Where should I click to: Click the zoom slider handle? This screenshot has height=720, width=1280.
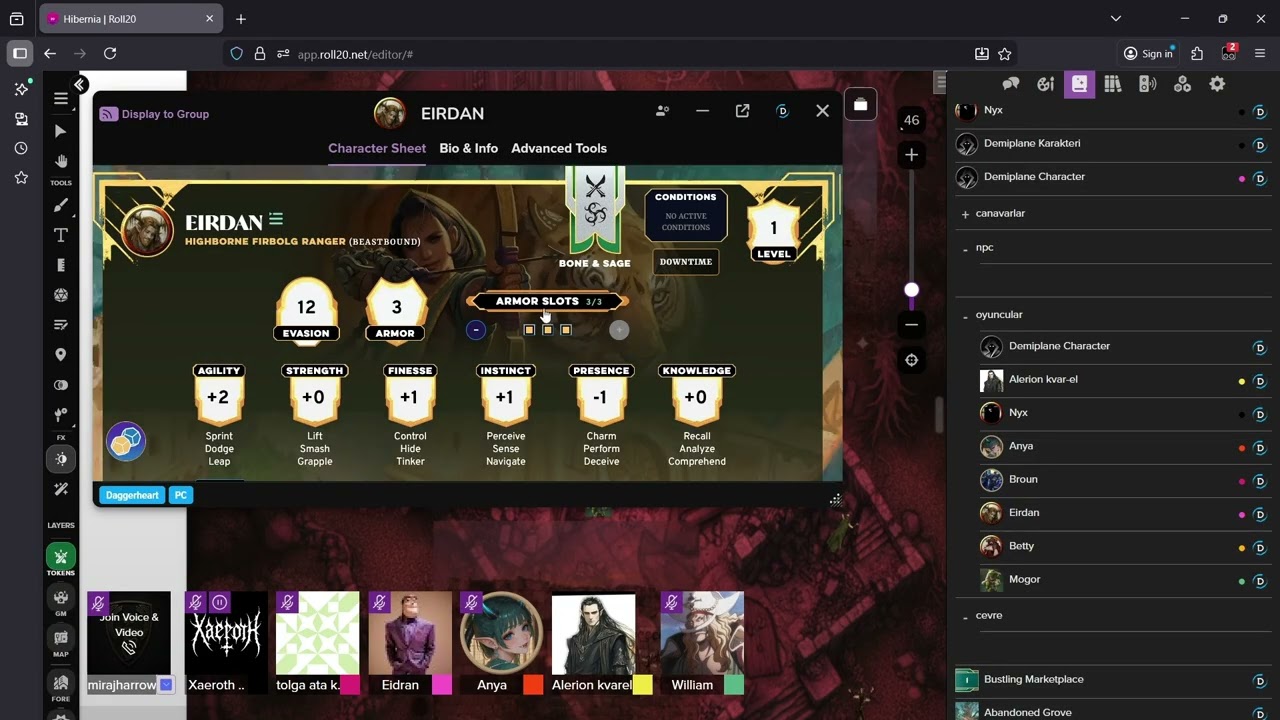click(x=911, y=290)
